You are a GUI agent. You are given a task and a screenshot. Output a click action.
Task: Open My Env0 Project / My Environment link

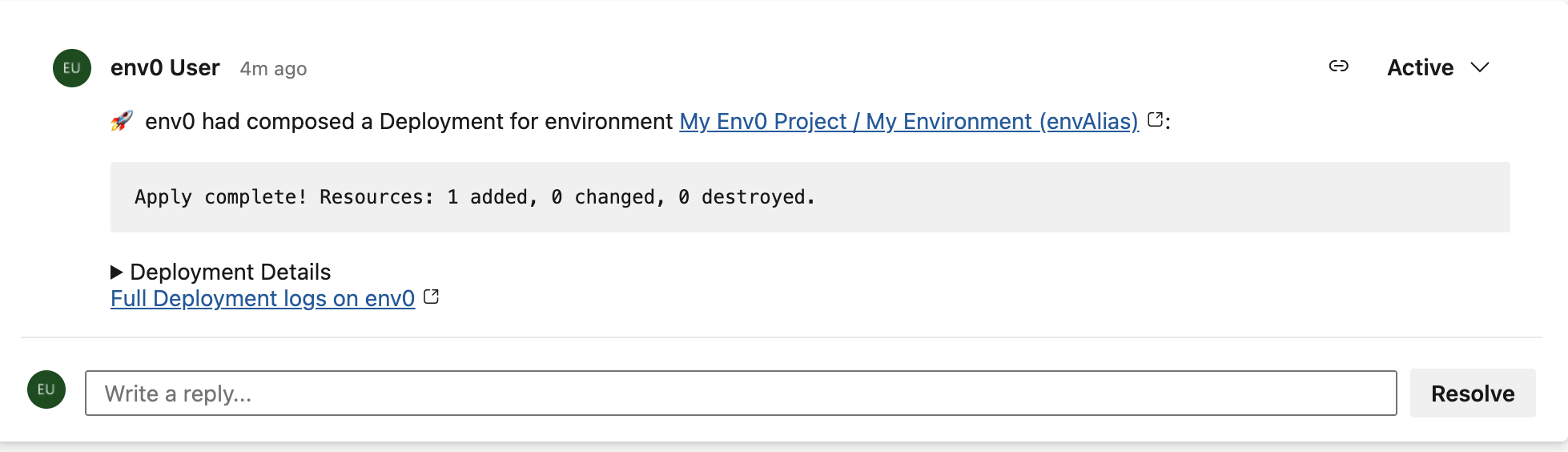[908, 122]
